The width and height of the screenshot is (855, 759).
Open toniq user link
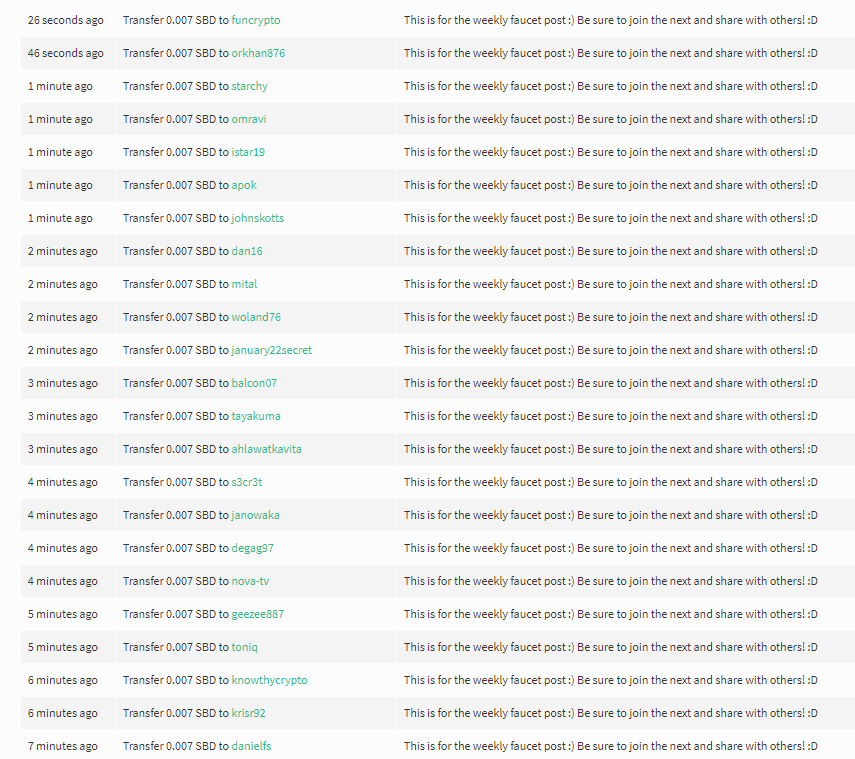pyautogui.click(x=244, y=647)
